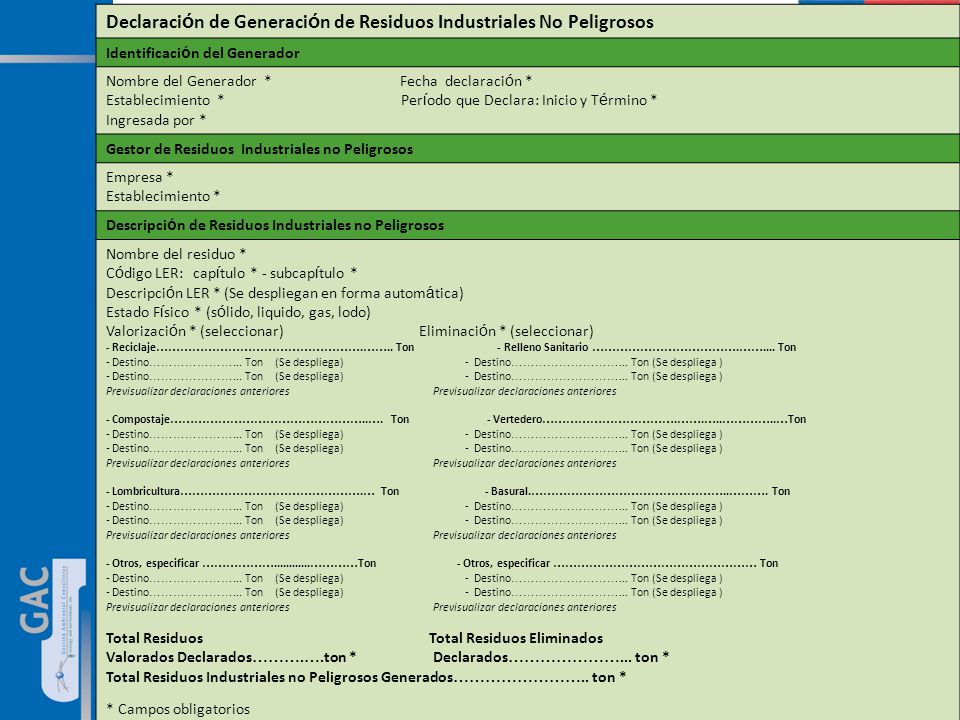Open 'Previsualizar declaraciones anteriores' below Eliminación Otros

[525, 607]
